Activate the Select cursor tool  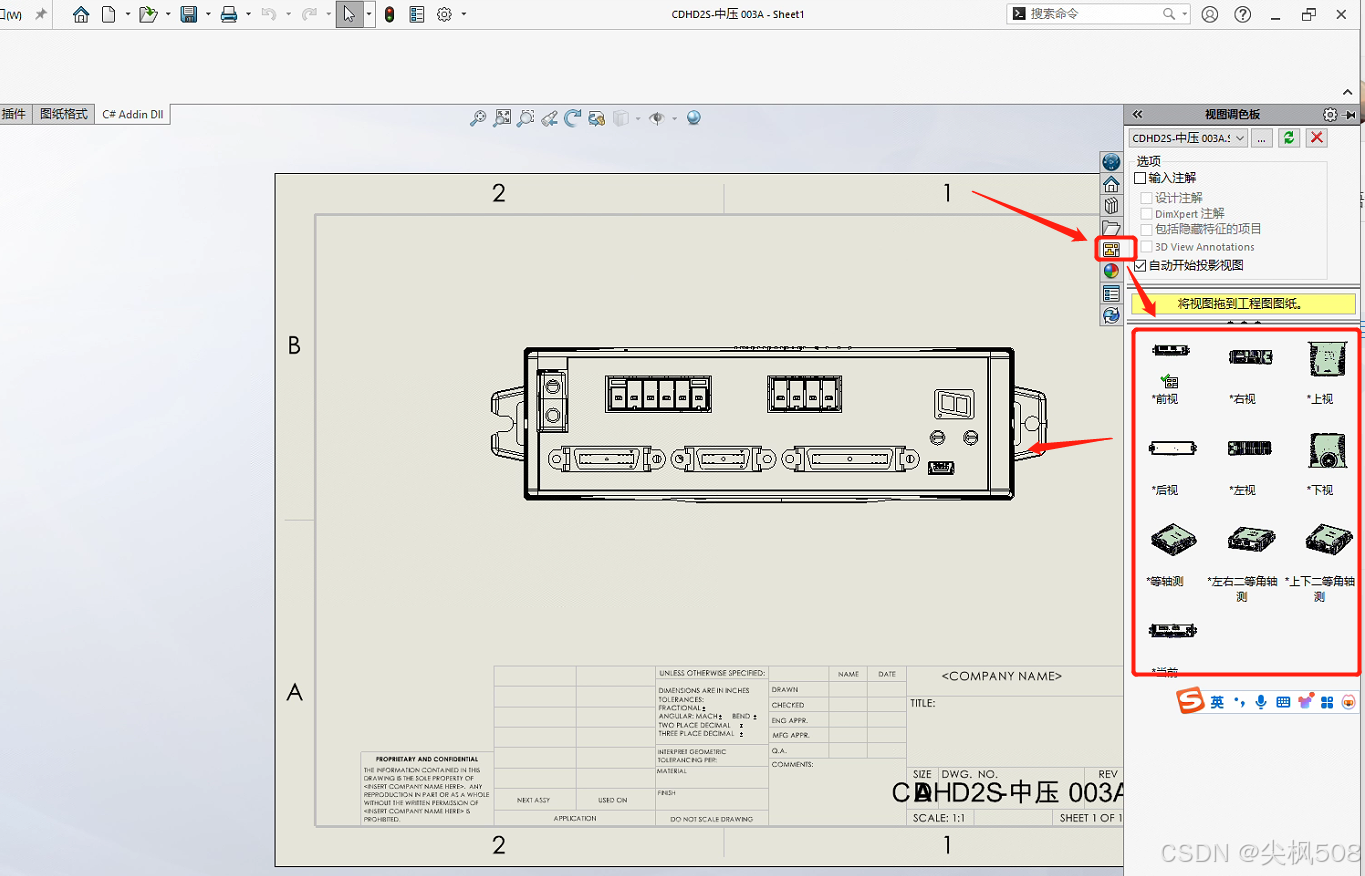(349, 14)
